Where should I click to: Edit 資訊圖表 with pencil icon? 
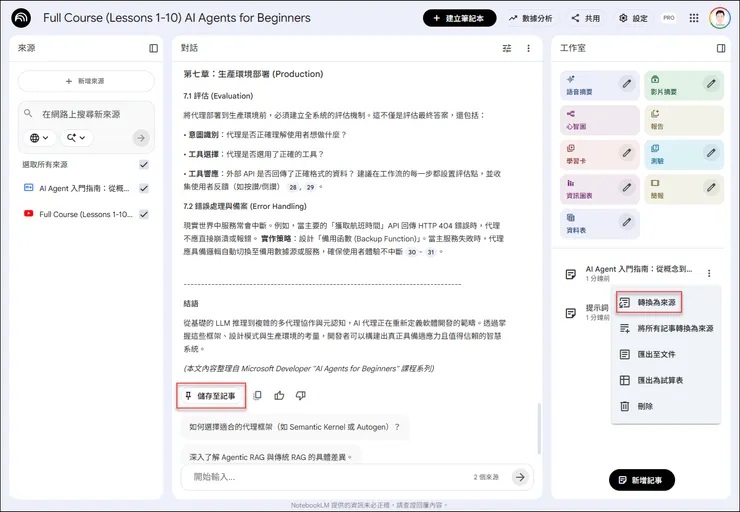pos(626,187)
